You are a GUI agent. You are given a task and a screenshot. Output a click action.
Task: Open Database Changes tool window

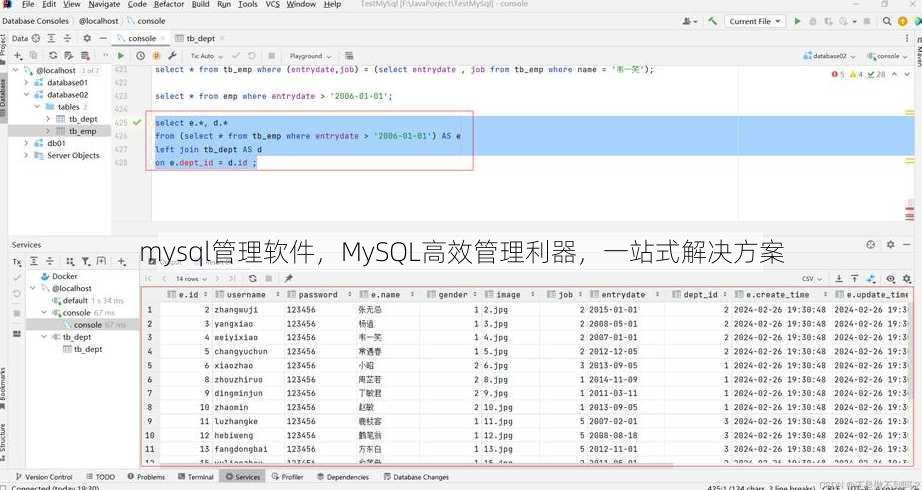[416, 477]
